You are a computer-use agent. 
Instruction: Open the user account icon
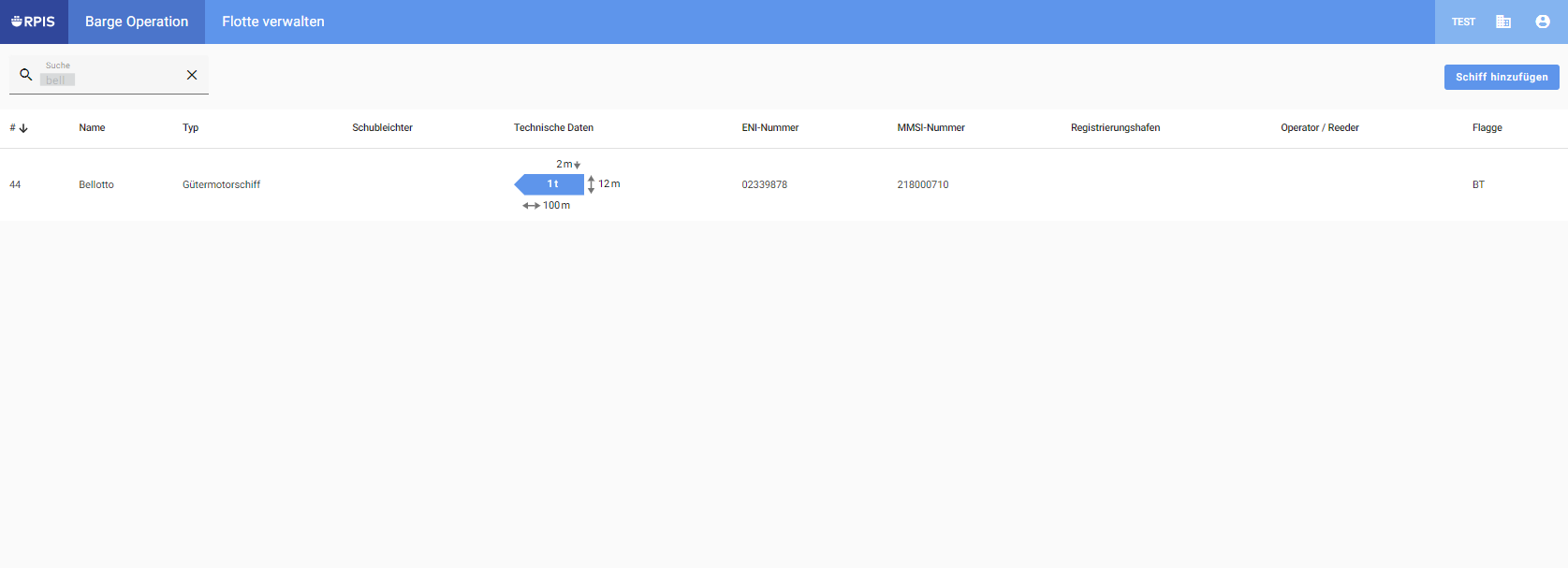tap(1543, 22)
